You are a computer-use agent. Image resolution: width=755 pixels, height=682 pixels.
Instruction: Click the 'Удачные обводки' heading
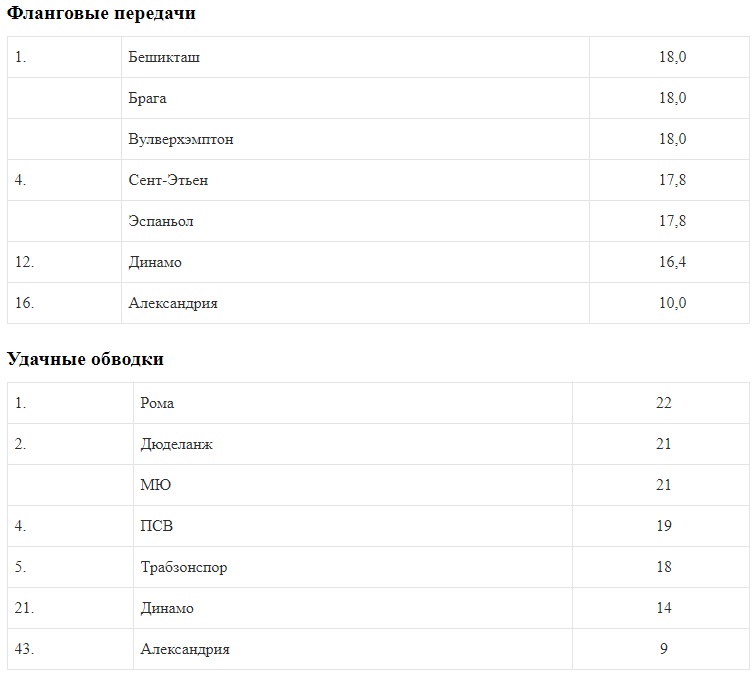pos(86,359)
